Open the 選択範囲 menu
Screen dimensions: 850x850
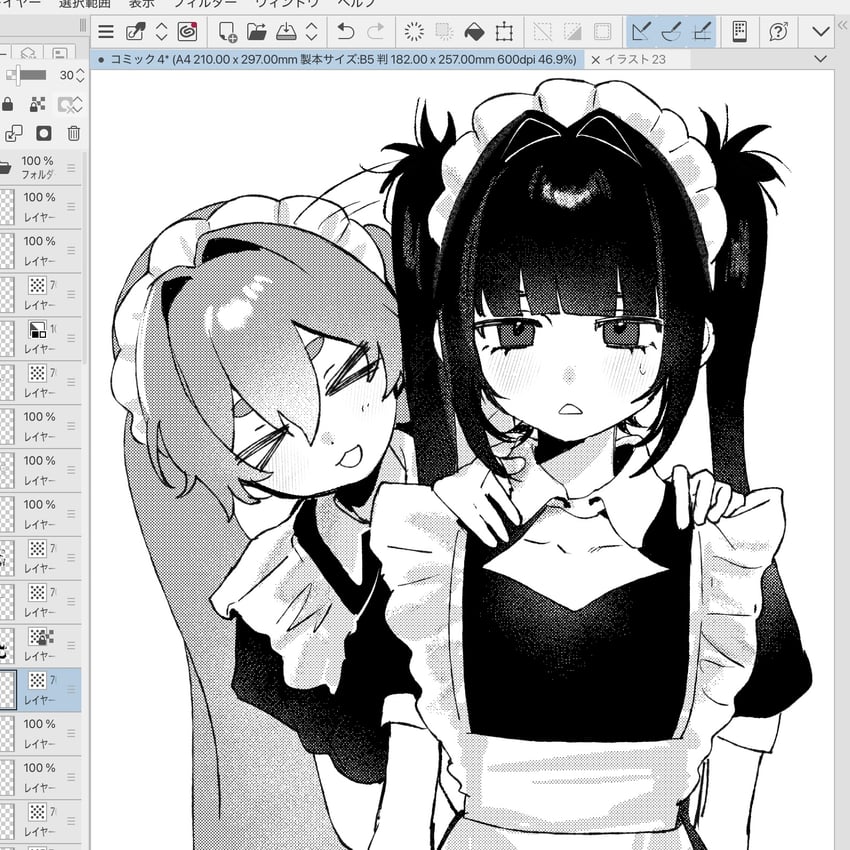point(85,4)
